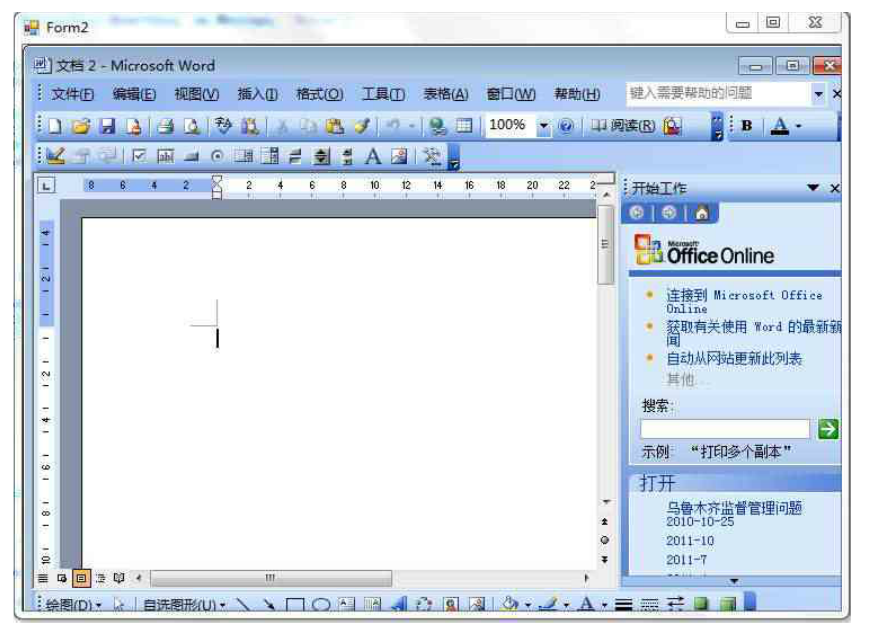Click 自动从网站更新此列表 link
Viewport: 875px width, 633px height.
pos(734,358)
